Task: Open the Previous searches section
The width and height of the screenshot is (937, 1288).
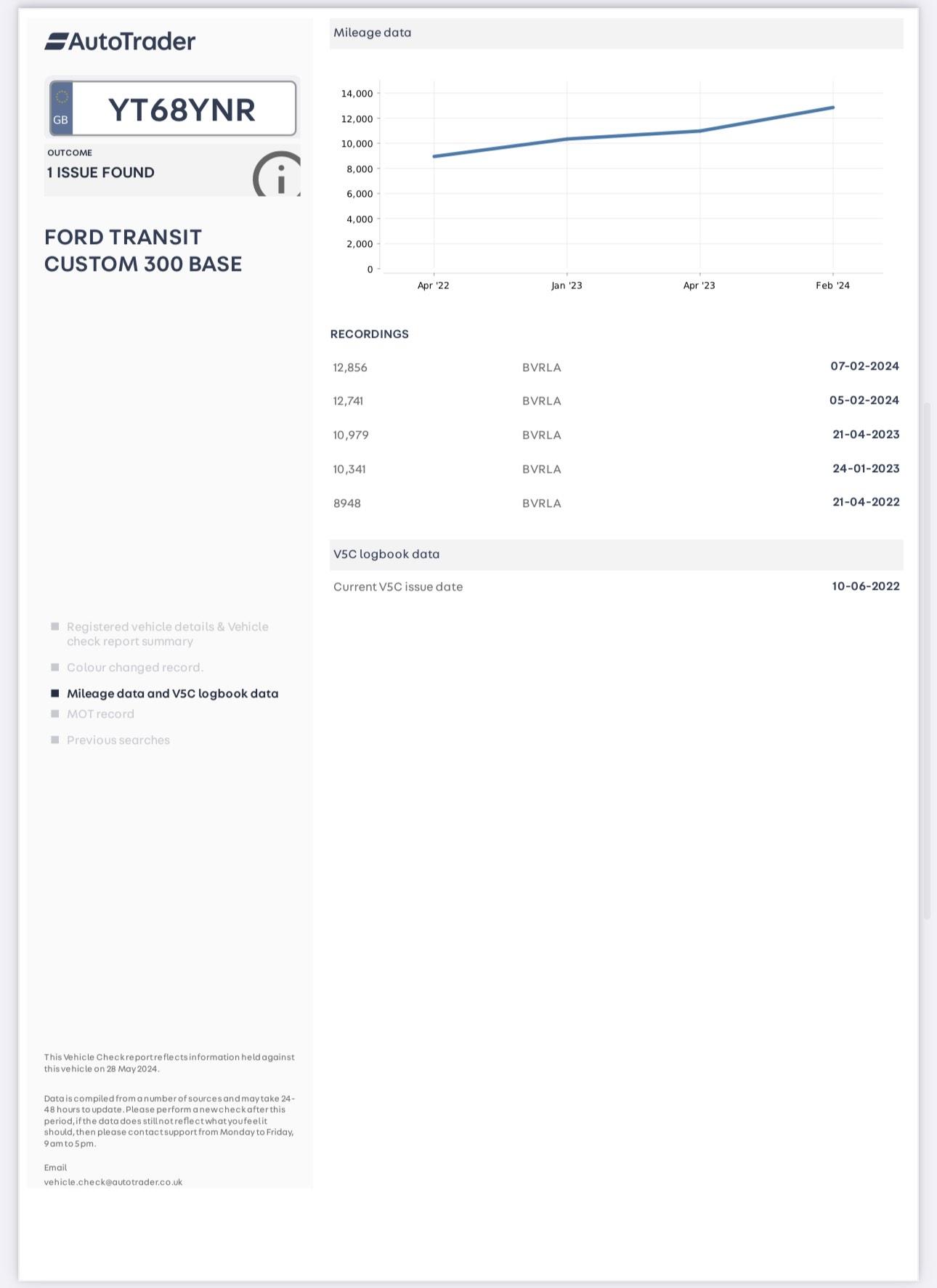Action: [x=118, y=740]
